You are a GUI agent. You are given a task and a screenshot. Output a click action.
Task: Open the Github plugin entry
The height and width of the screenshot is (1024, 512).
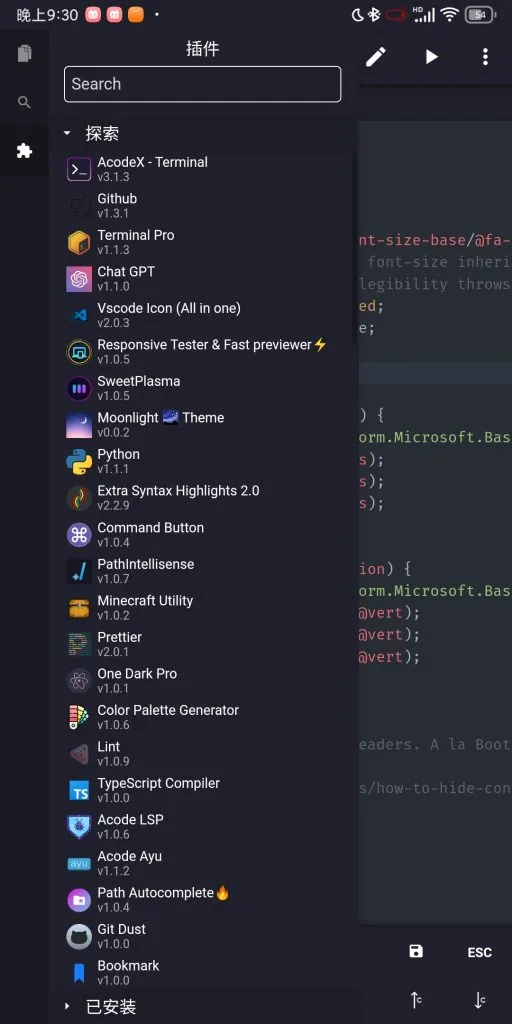tap(204, 205)
